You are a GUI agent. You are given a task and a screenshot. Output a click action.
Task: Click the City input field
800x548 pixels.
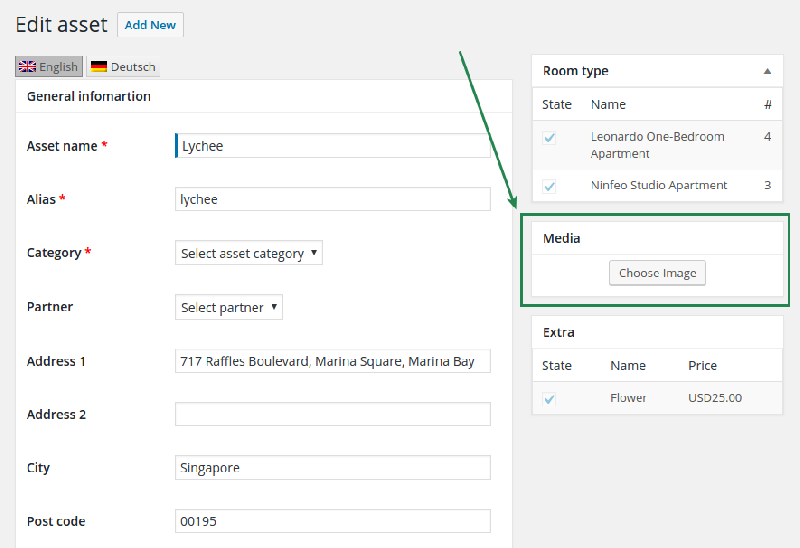[333, 468]
